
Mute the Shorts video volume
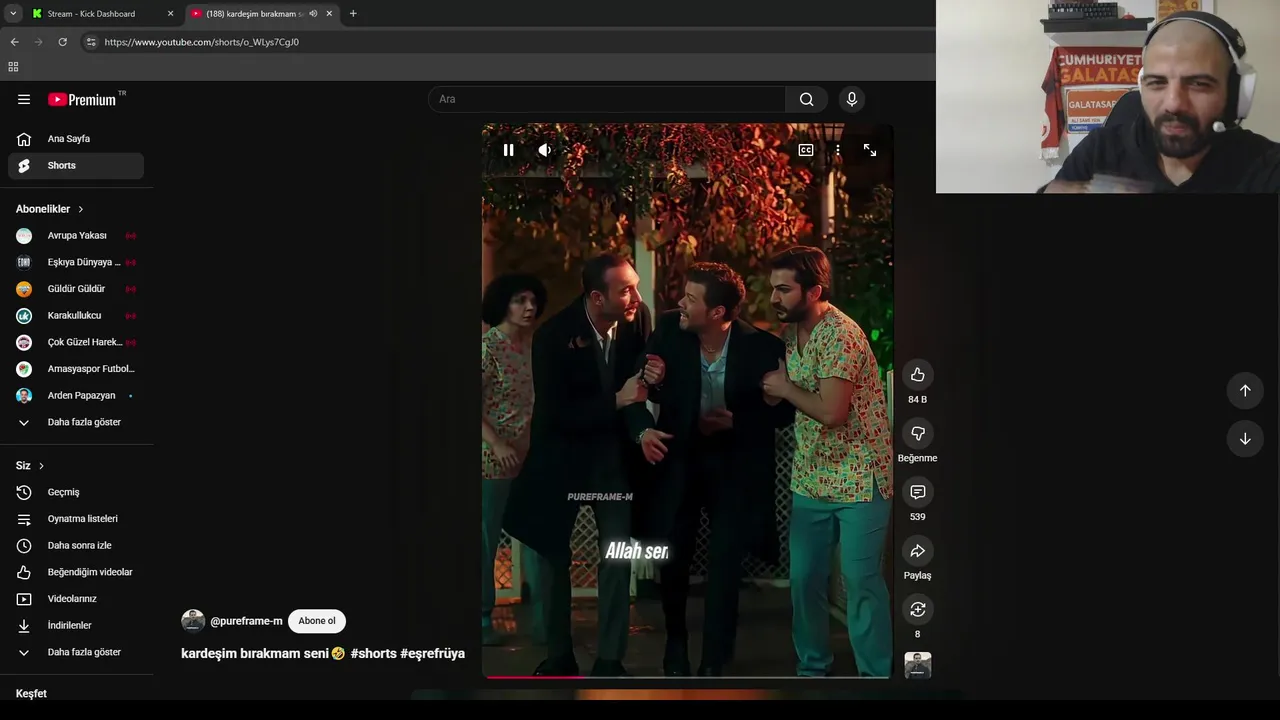[544, 150]
